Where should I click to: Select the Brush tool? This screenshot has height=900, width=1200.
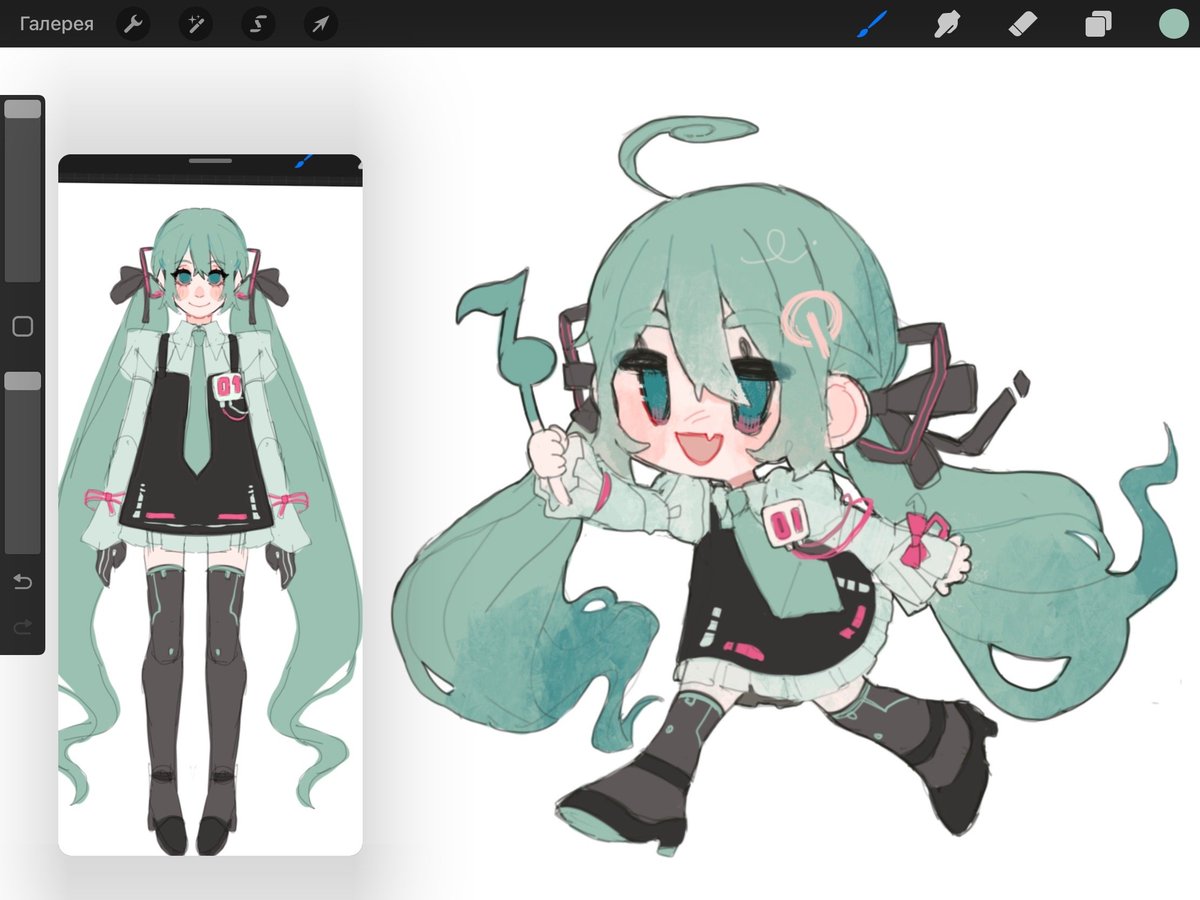click(x=872, y=24)
